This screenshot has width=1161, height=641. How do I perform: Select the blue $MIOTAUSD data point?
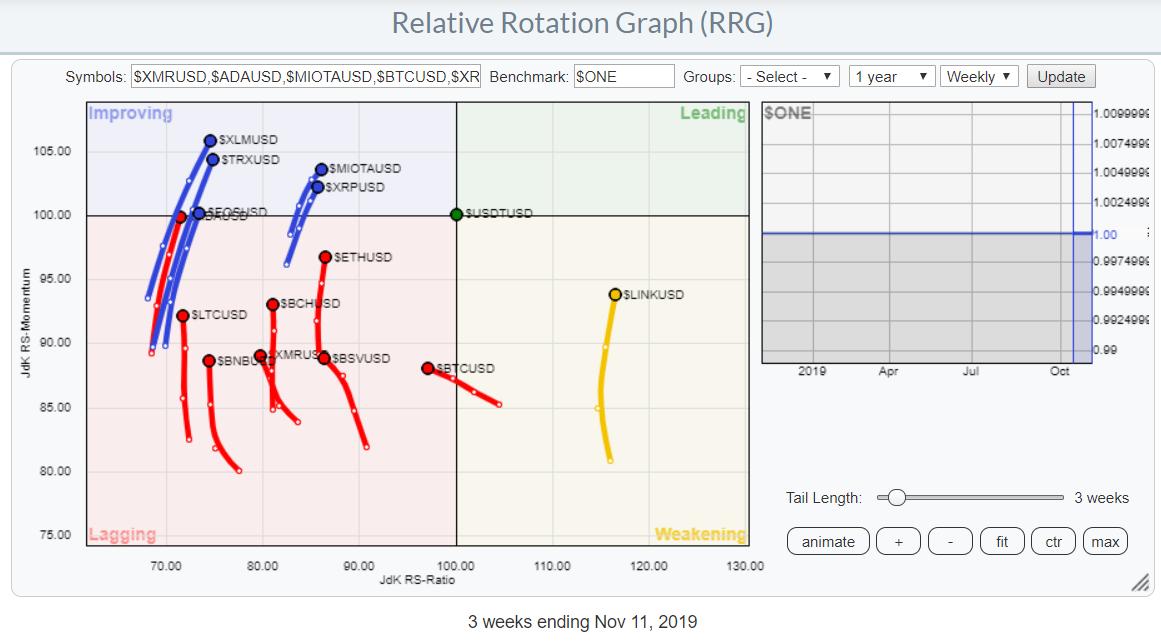321,170
